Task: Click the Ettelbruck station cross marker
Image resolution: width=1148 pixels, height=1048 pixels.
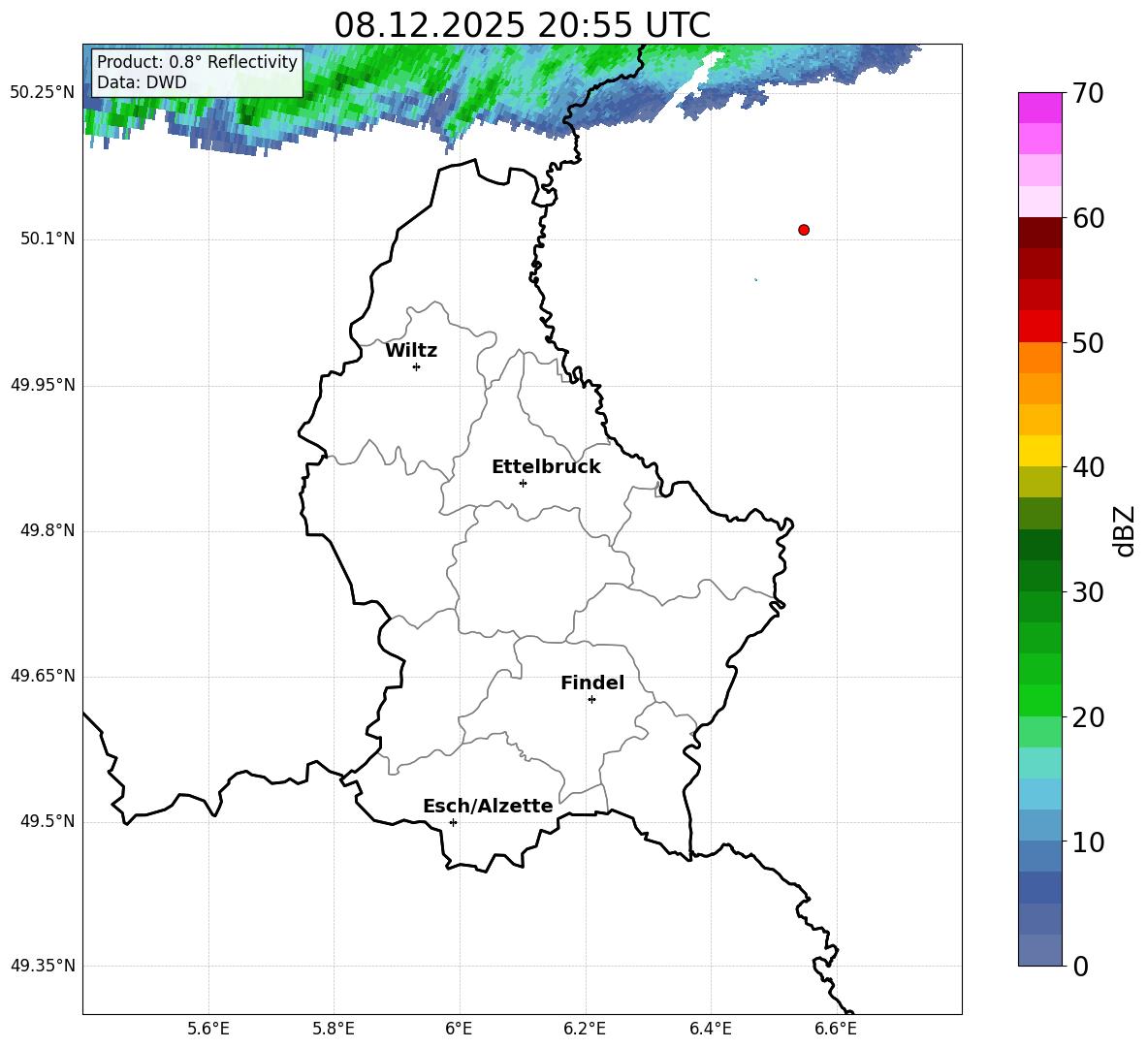Action: click(523, 483)
